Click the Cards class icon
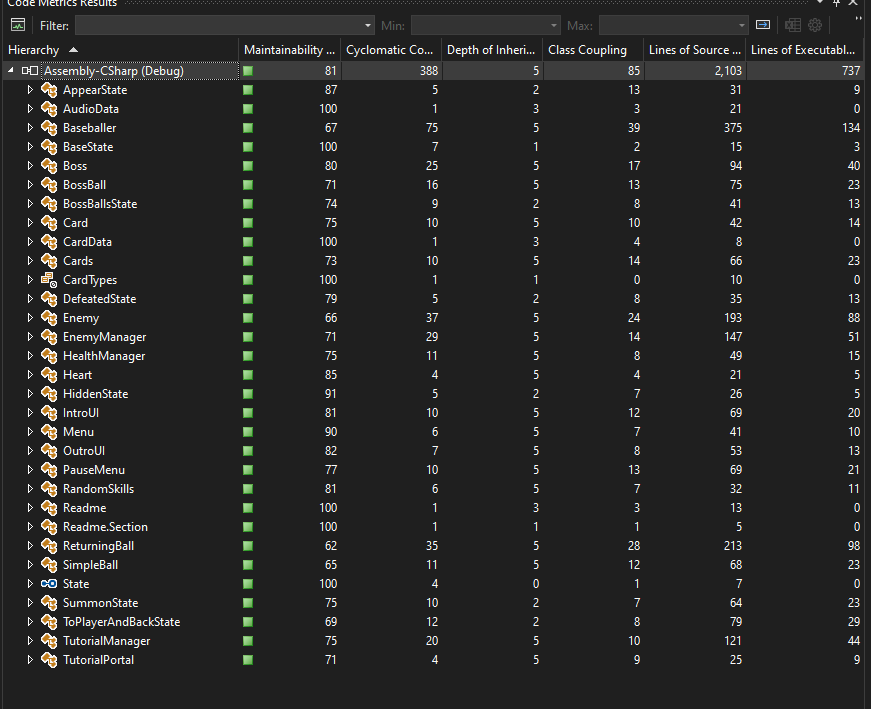 pyautogui.click(x=49, y=261)
